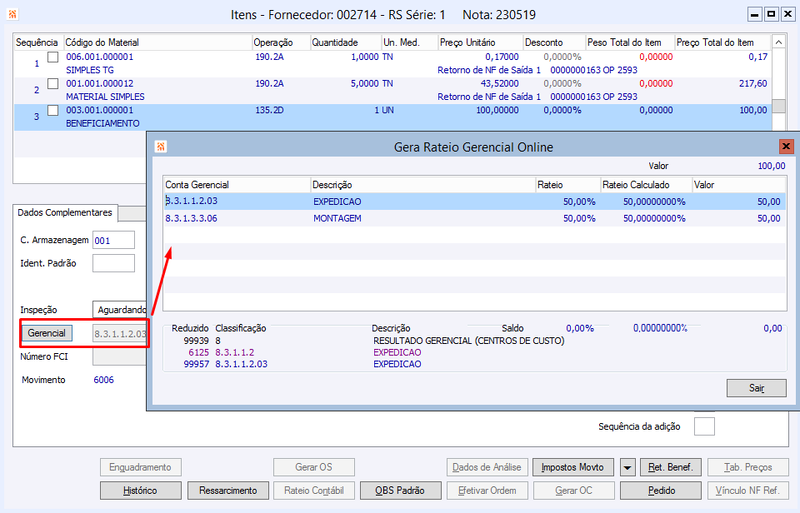
Task: Click the C. Armazenagem input field
Action: [x=113, y=240]
